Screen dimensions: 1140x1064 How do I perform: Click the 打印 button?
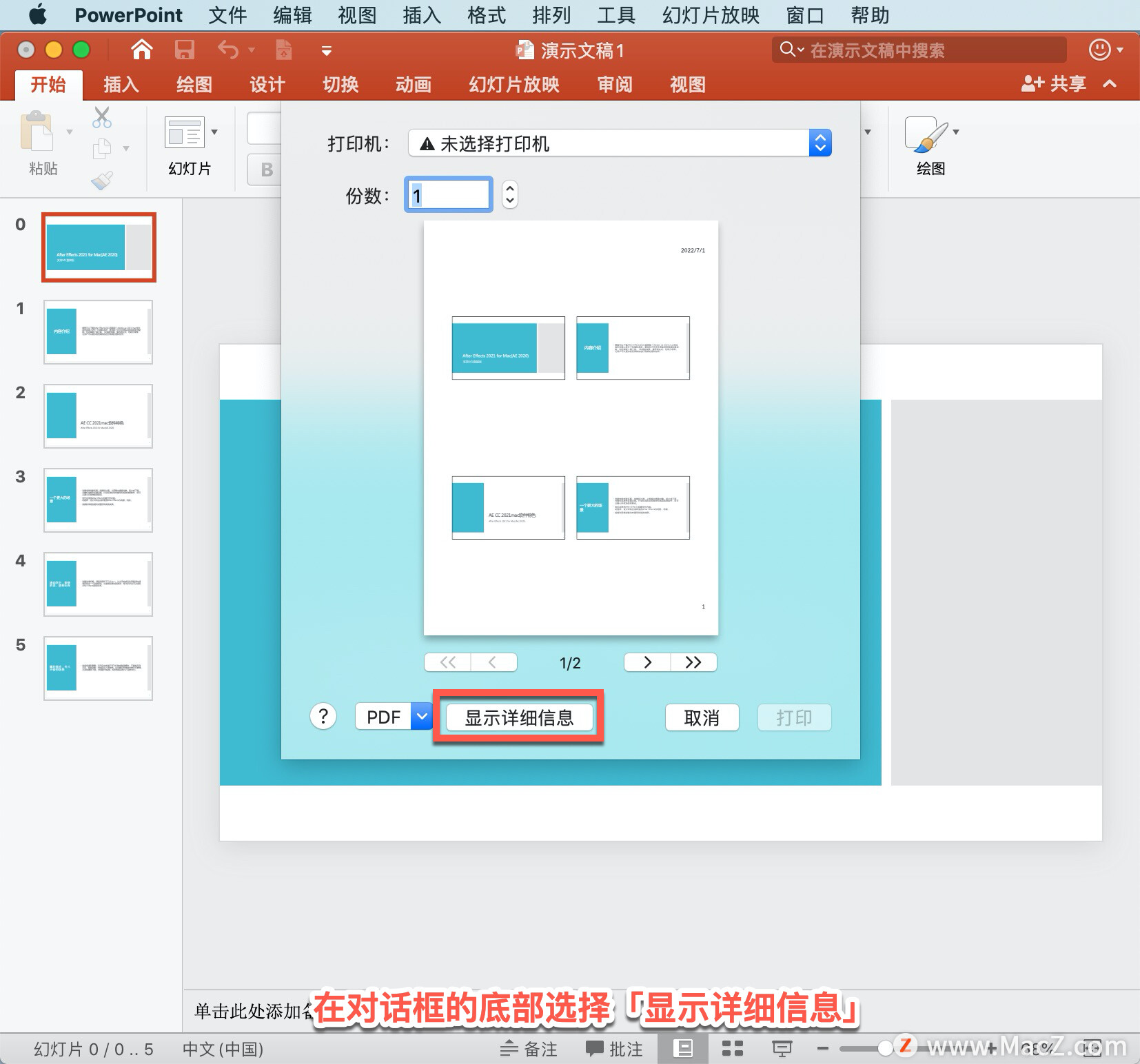794,717
